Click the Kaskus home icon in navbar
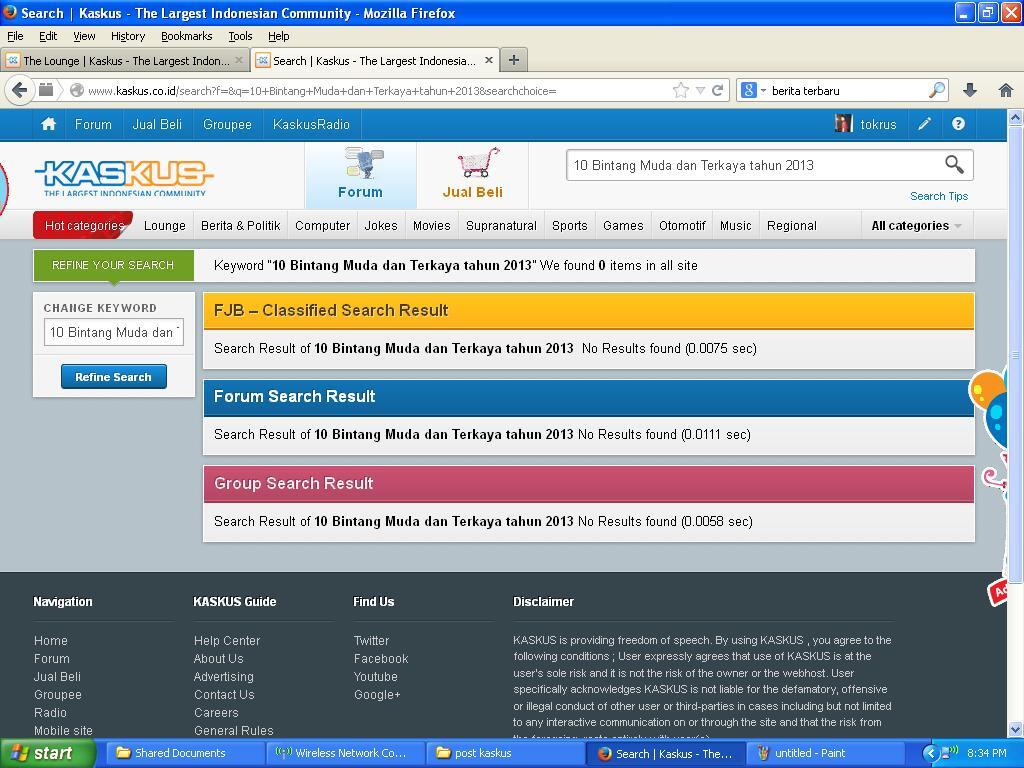This screenshot has height=768, width=1024. [x=48, y=124]
